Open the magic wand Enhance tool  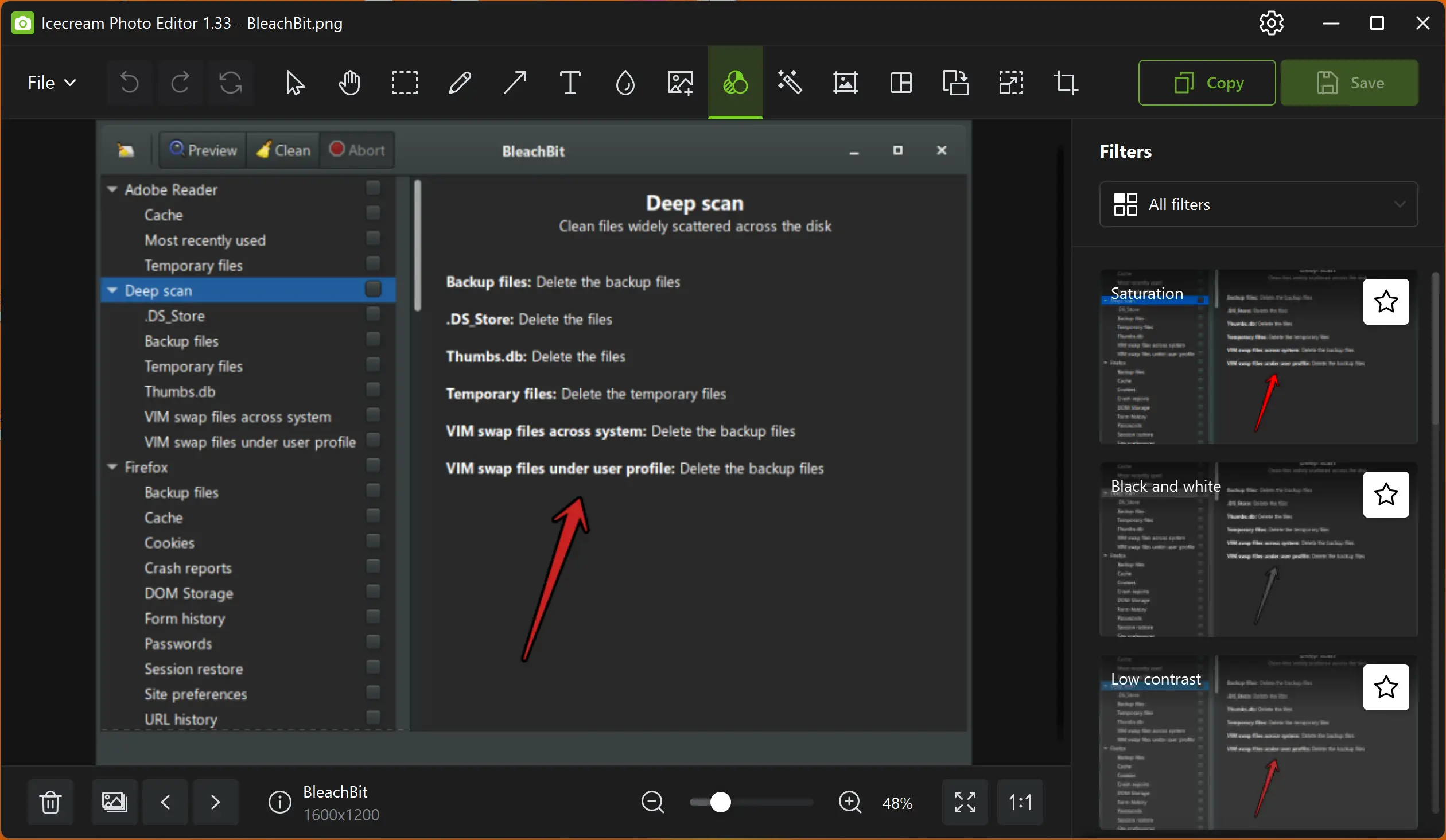[790, 83]
